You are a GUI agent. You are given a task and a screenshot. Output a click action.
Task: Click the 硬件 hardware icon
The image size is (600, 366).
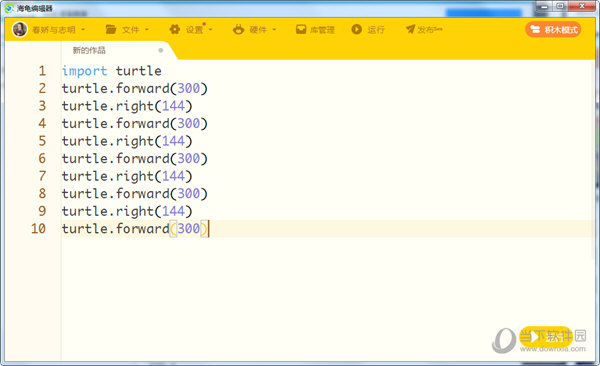[x=238, y=29]
